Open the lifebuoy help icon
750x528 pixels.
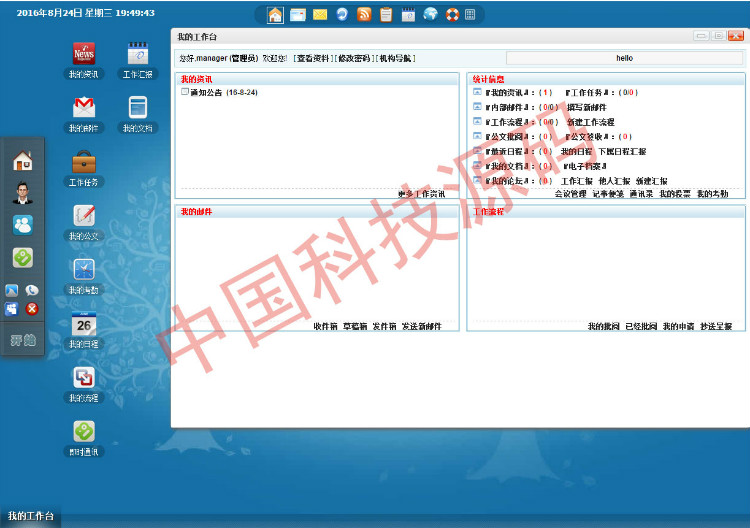point(452,15)
